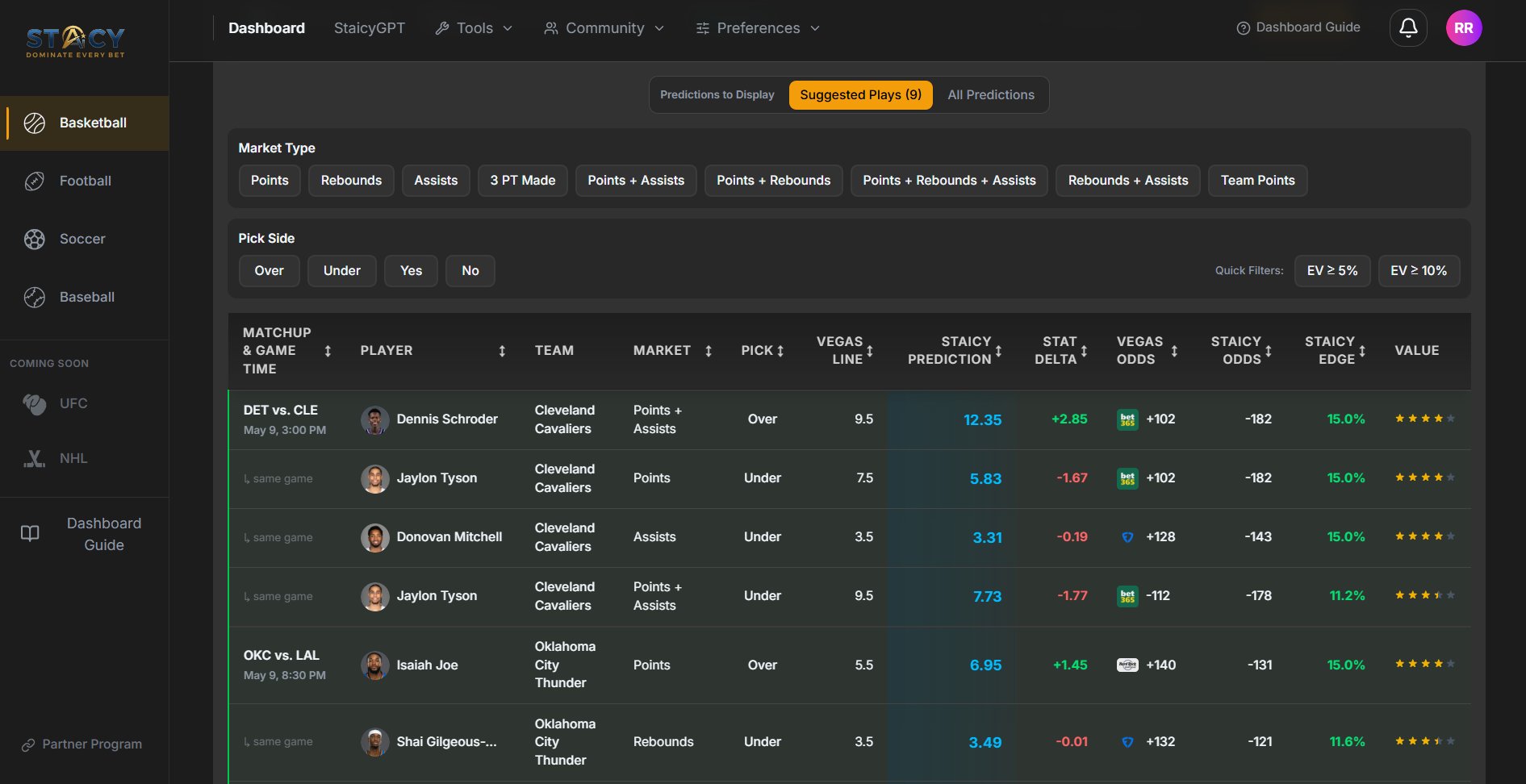Expand the Tools dropdown menu
This screenshot has height=784, width=1526.
[x=475, y=28]
